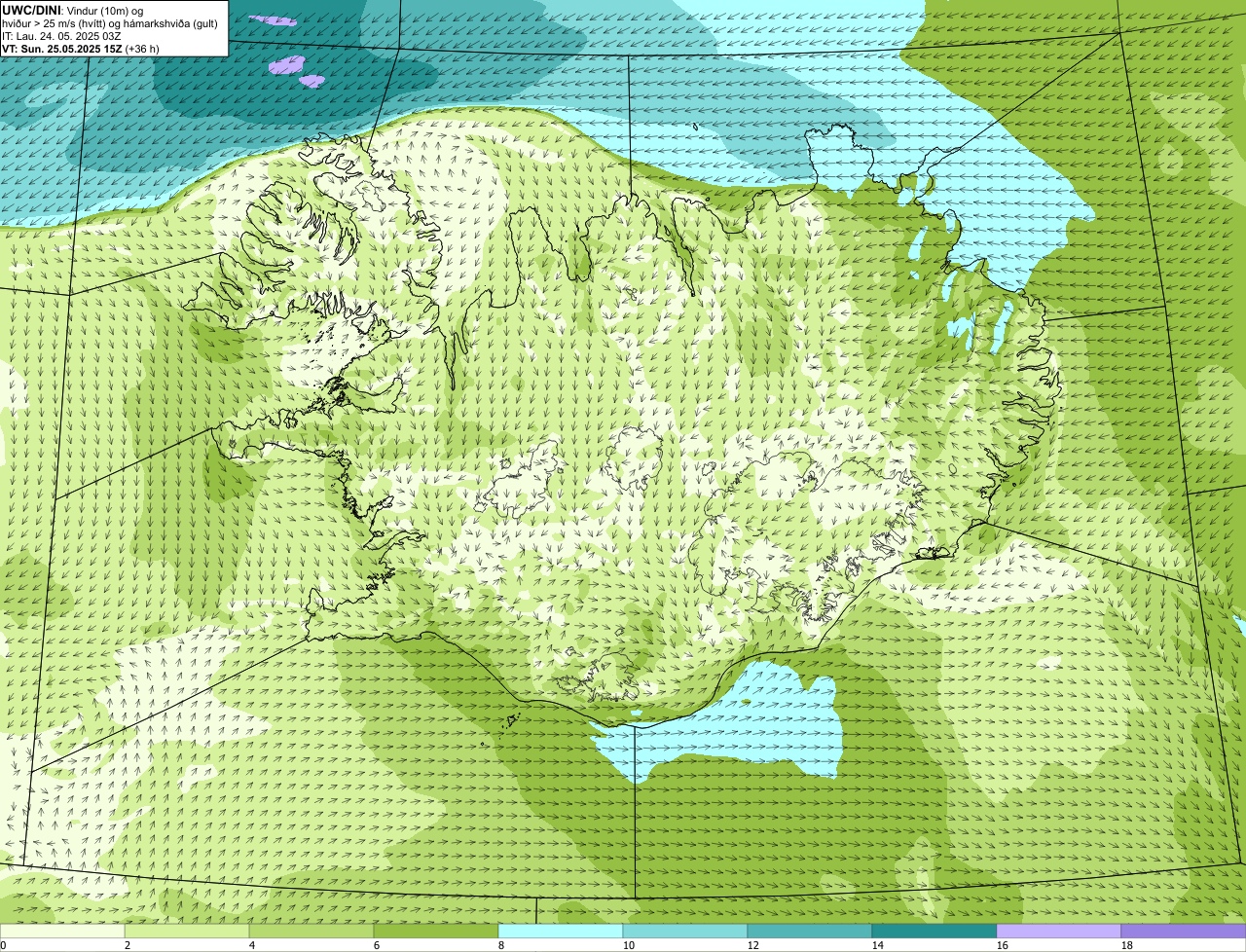The image size is (1246, 952).
Task: Click the legend tick label "14"
Action: click(878, 945)
